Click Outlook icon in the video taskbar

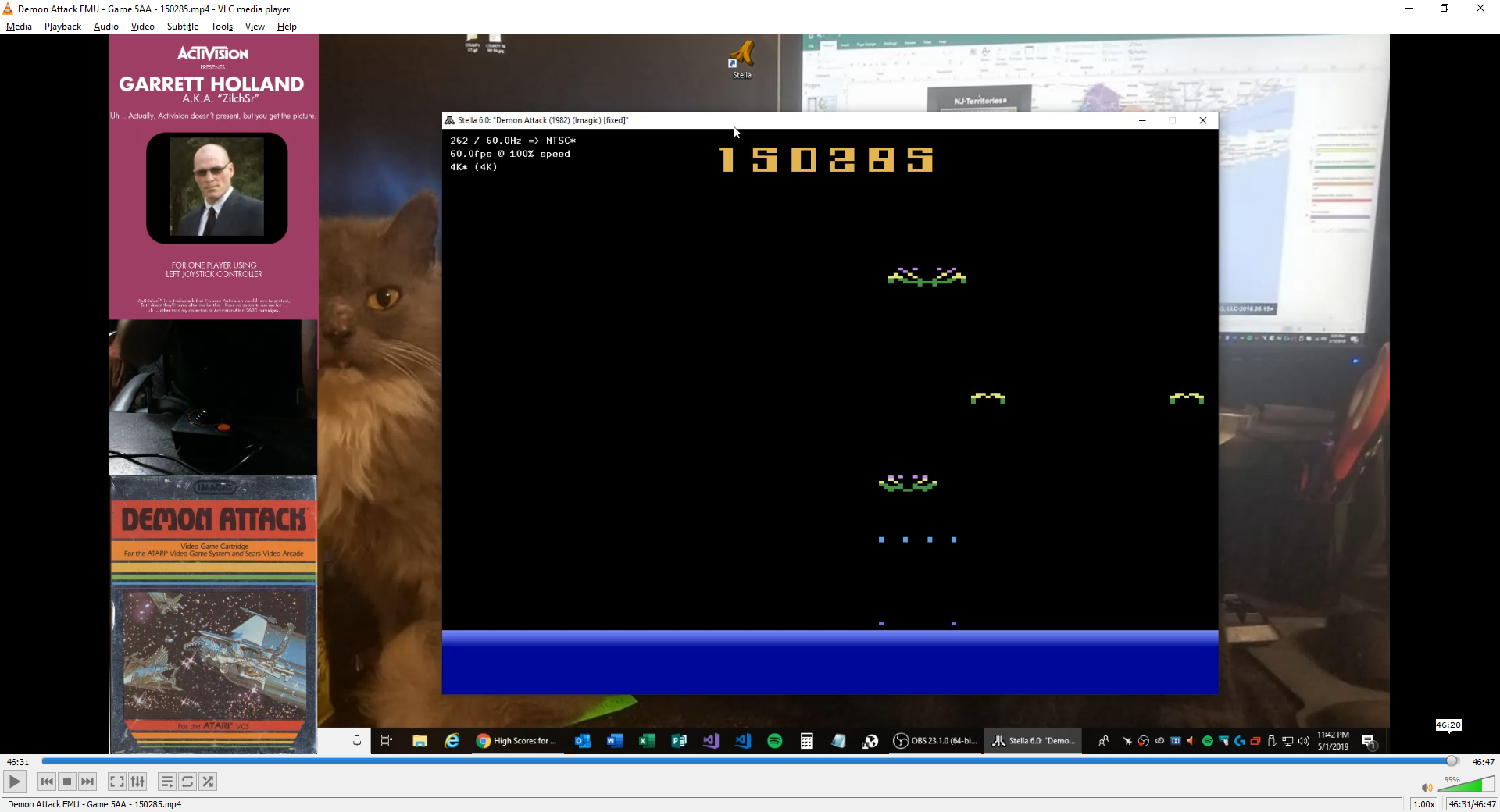pyautogui.click(x=582, y=741)
